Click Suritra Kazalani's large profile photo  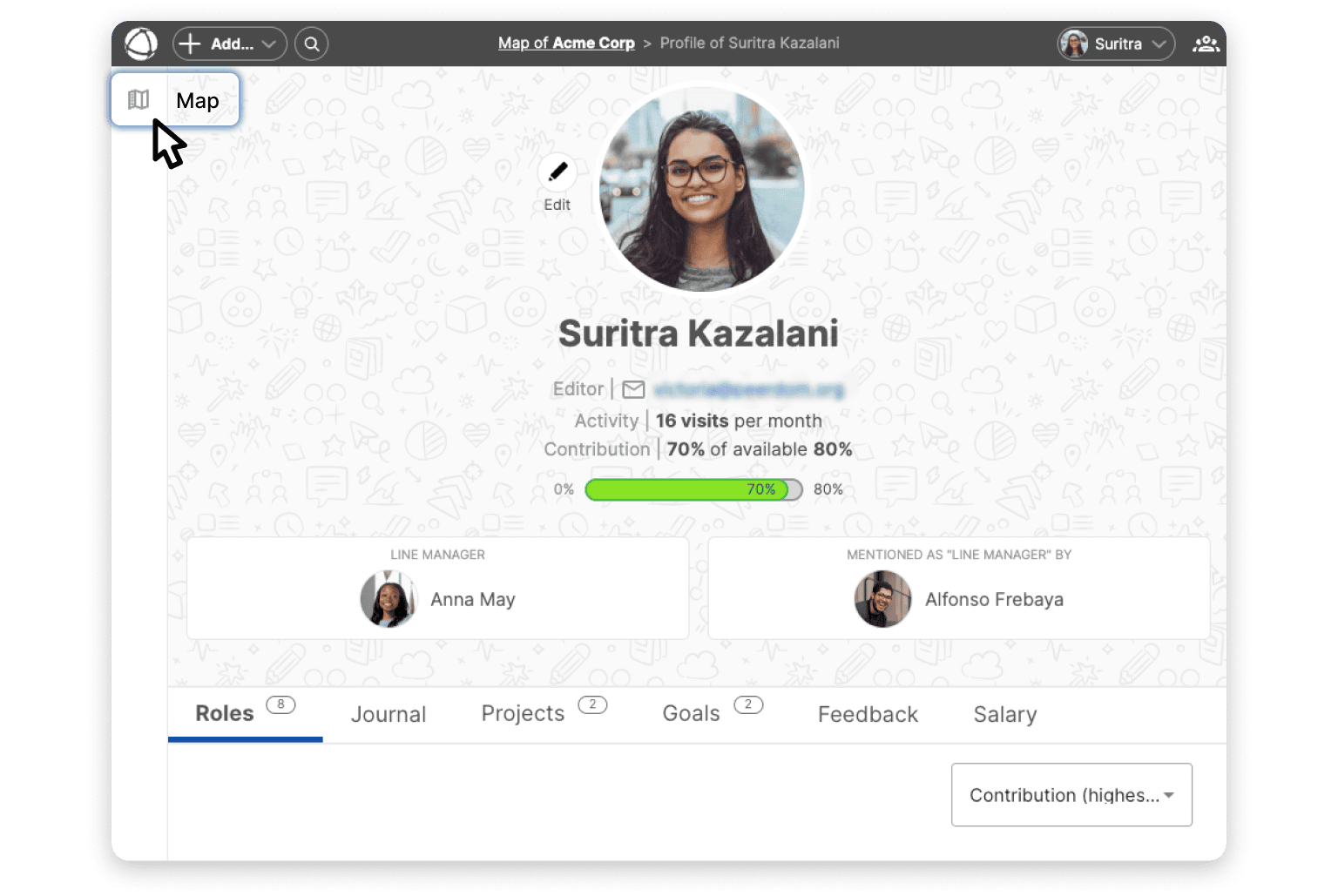(702, 190)
